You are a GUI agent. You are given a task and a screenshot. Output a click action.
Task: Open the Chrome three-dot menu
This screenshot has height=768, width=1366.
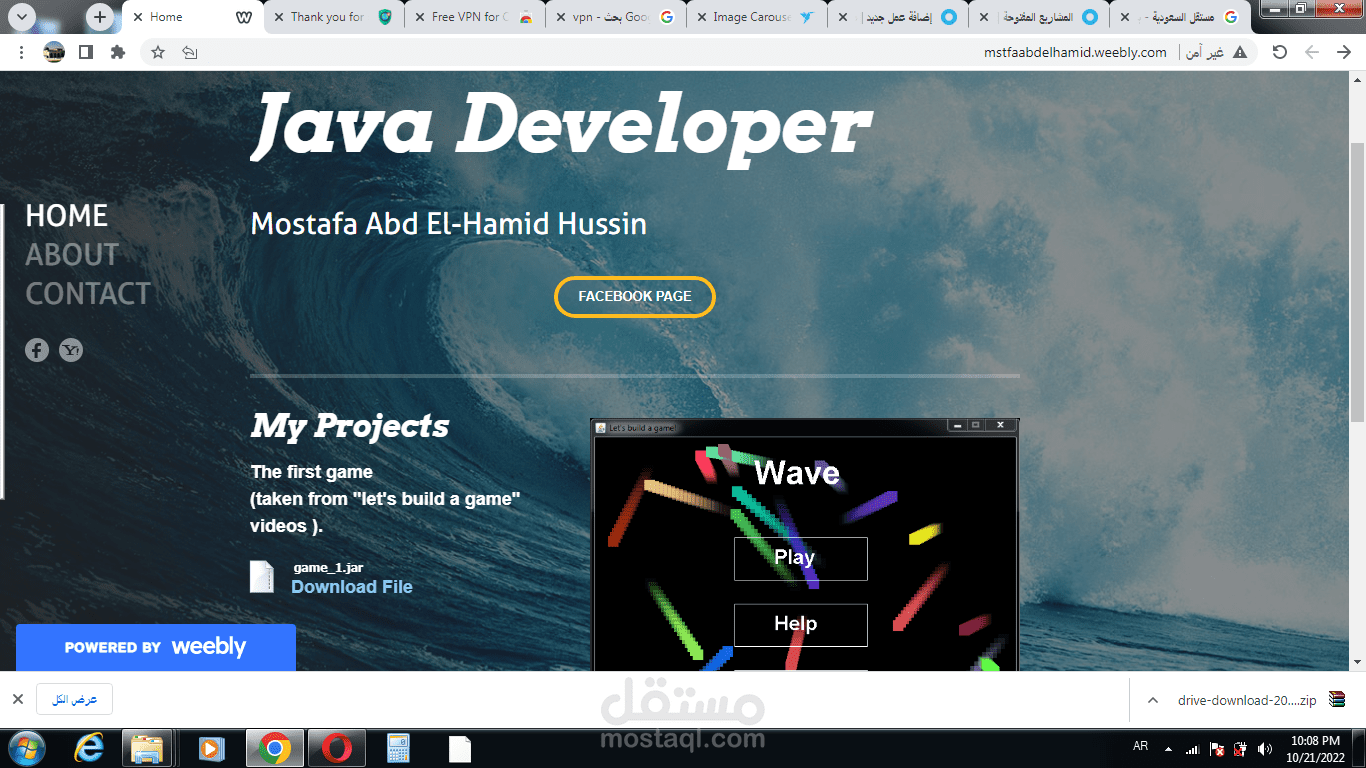(21, 52)
